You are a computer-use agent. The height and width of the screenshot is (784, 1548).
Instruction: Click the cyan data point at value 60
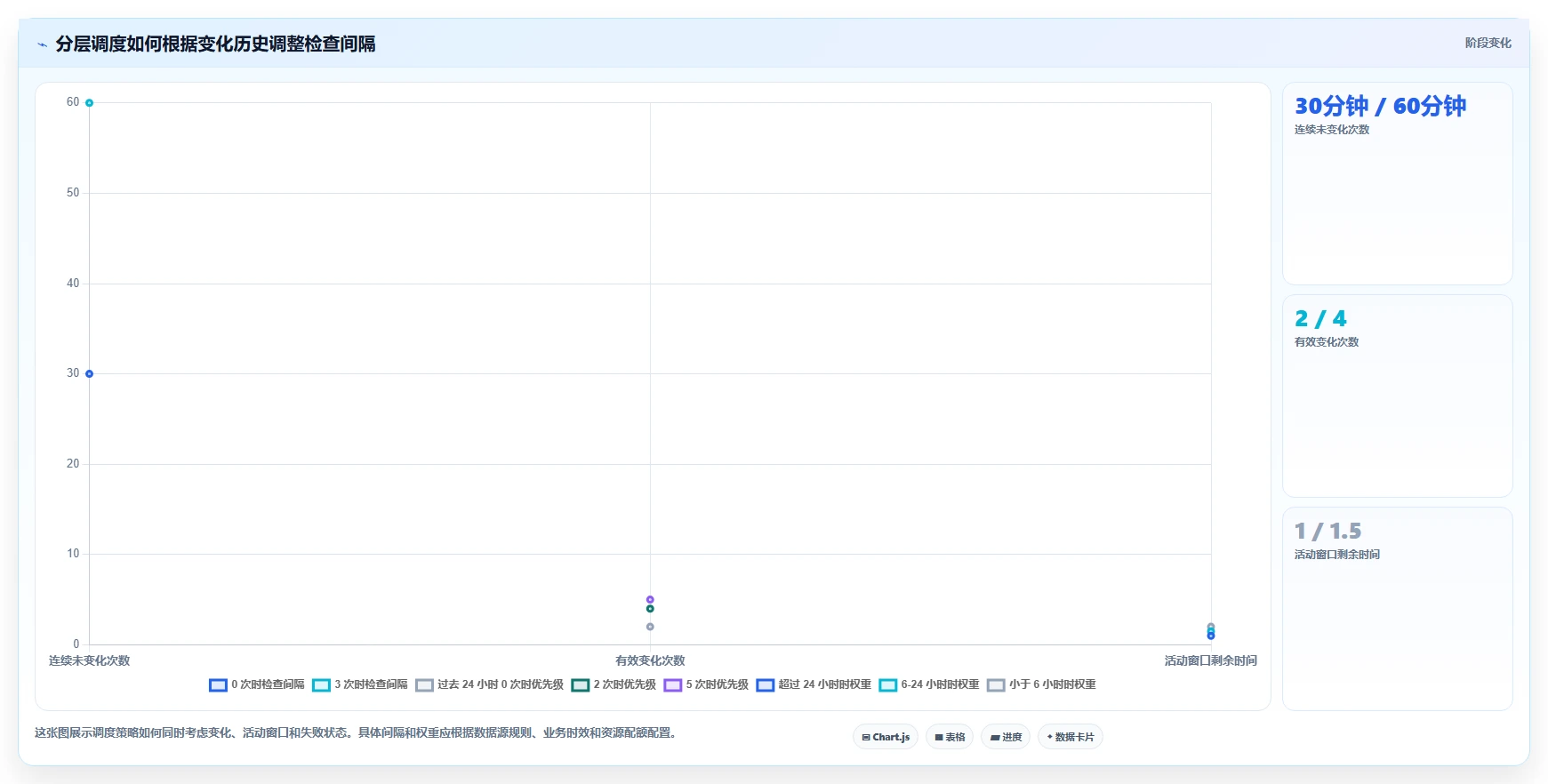(x=89, y=103)
